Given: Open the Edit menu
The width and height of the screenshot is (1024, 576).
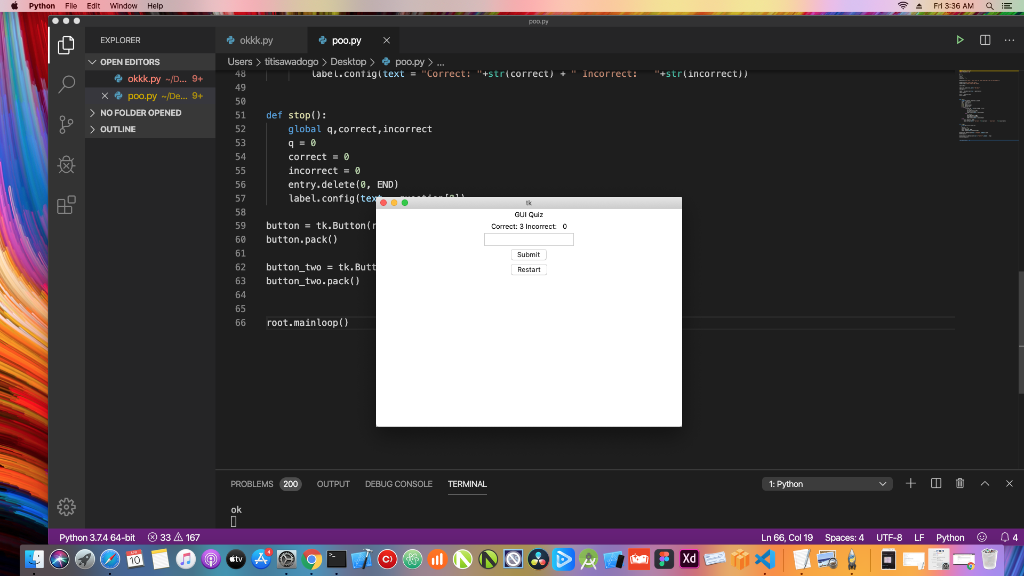Looking at the screenshot, I should [x=93, y=6].
